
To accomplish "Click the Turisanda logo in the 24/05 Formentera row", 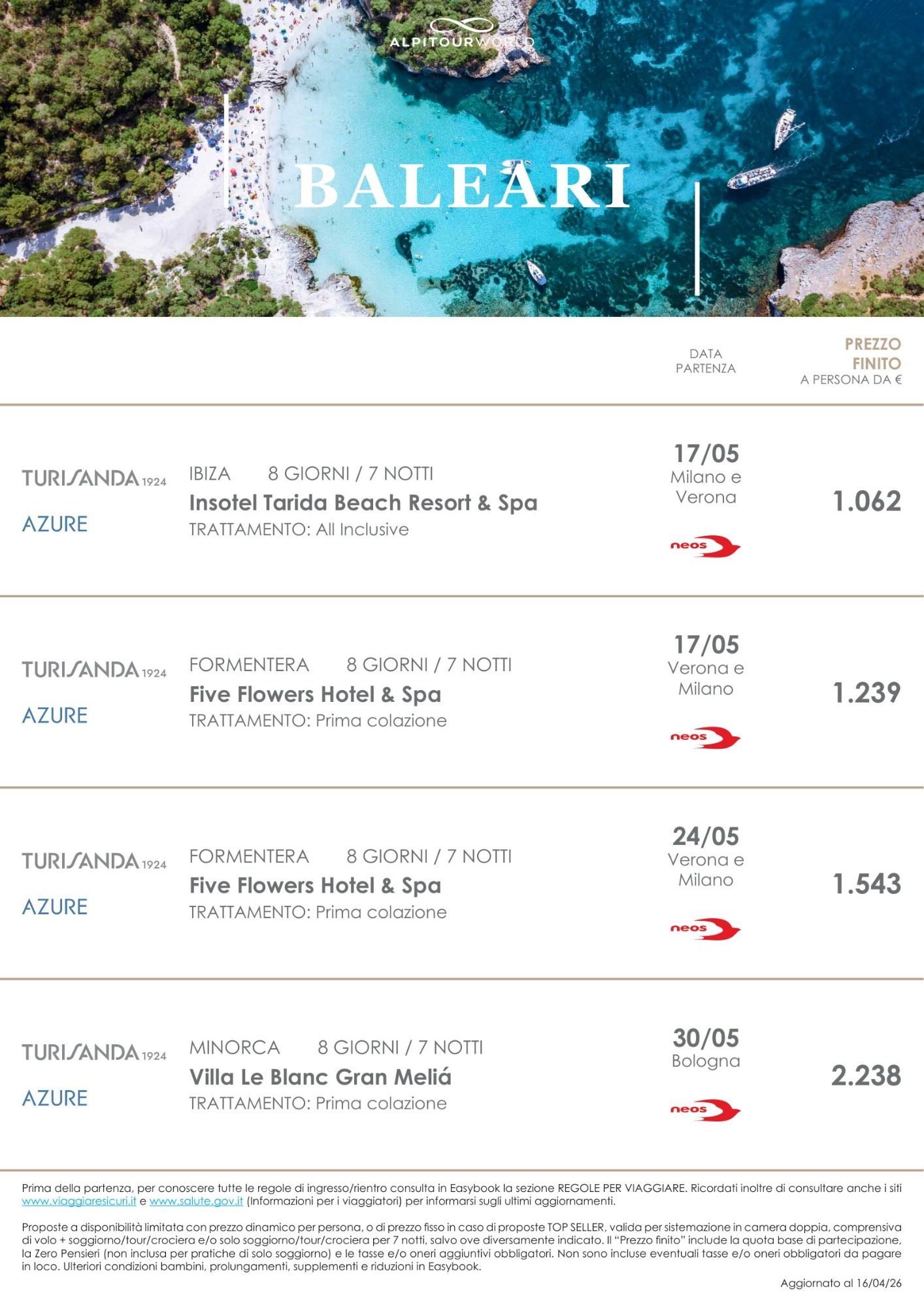I will (x=94, y=861).
